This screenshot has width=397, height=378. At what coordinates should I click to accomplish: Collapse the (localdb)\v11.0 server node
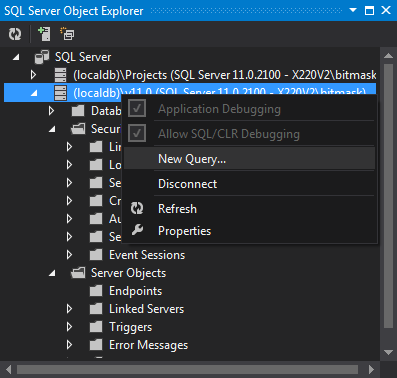(x=34, y=94)
